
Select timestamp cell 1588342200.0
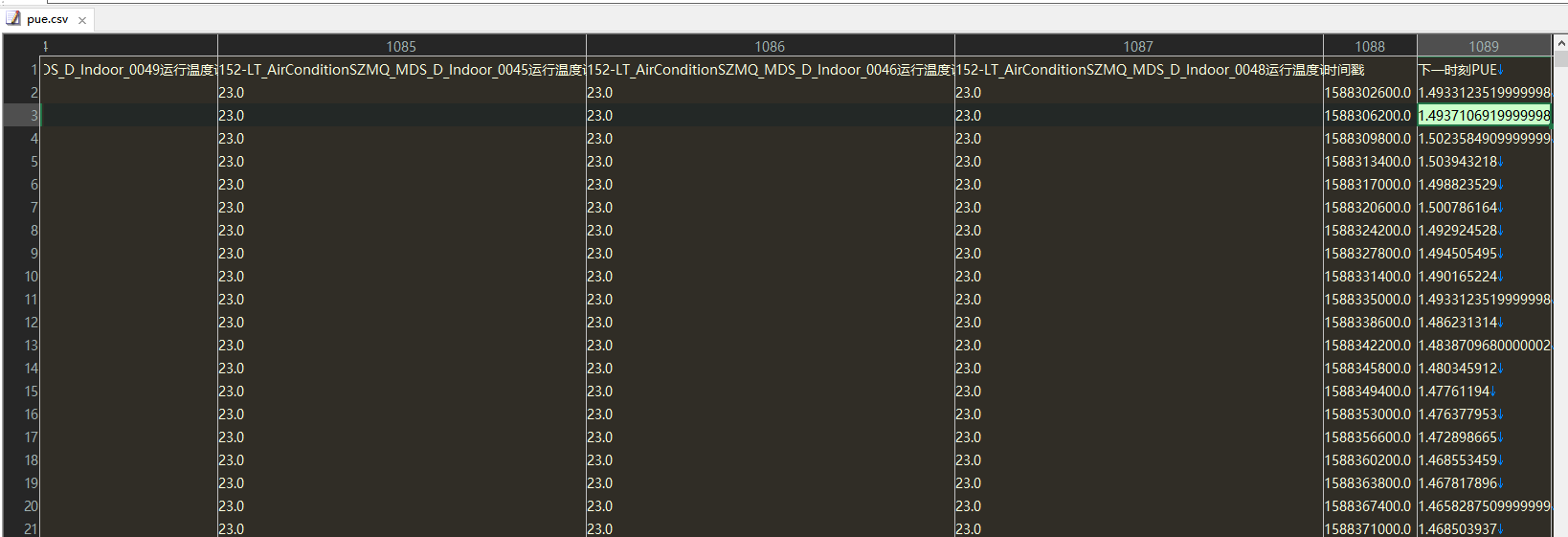click(x=1370, y=346)
